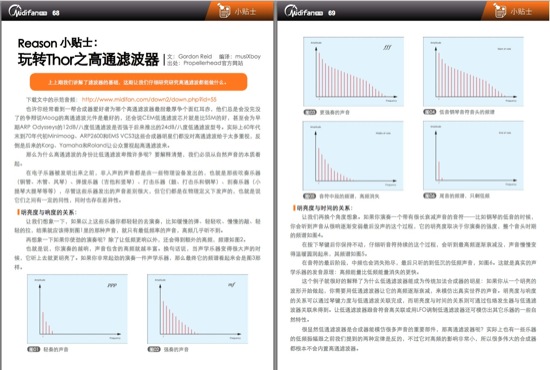Select the middle-of-note spectrum chart

pos(354,155)
